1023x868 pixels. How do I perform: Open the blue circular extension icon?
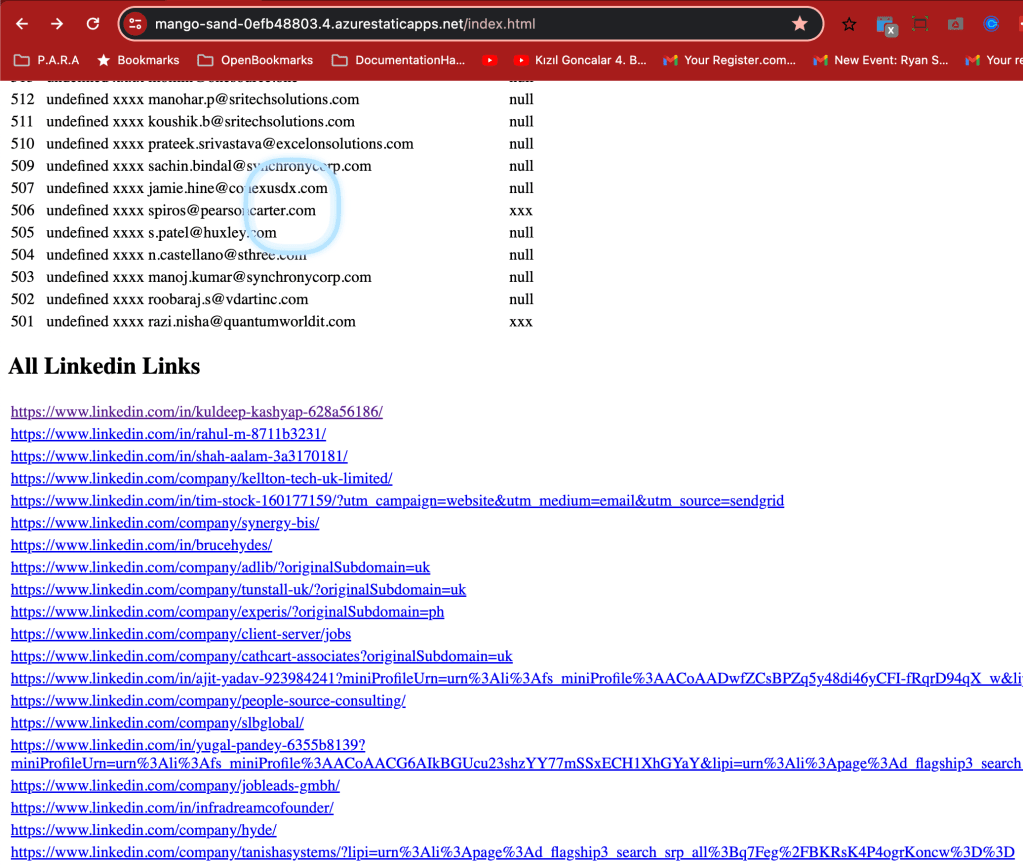[x=991, y=24]
